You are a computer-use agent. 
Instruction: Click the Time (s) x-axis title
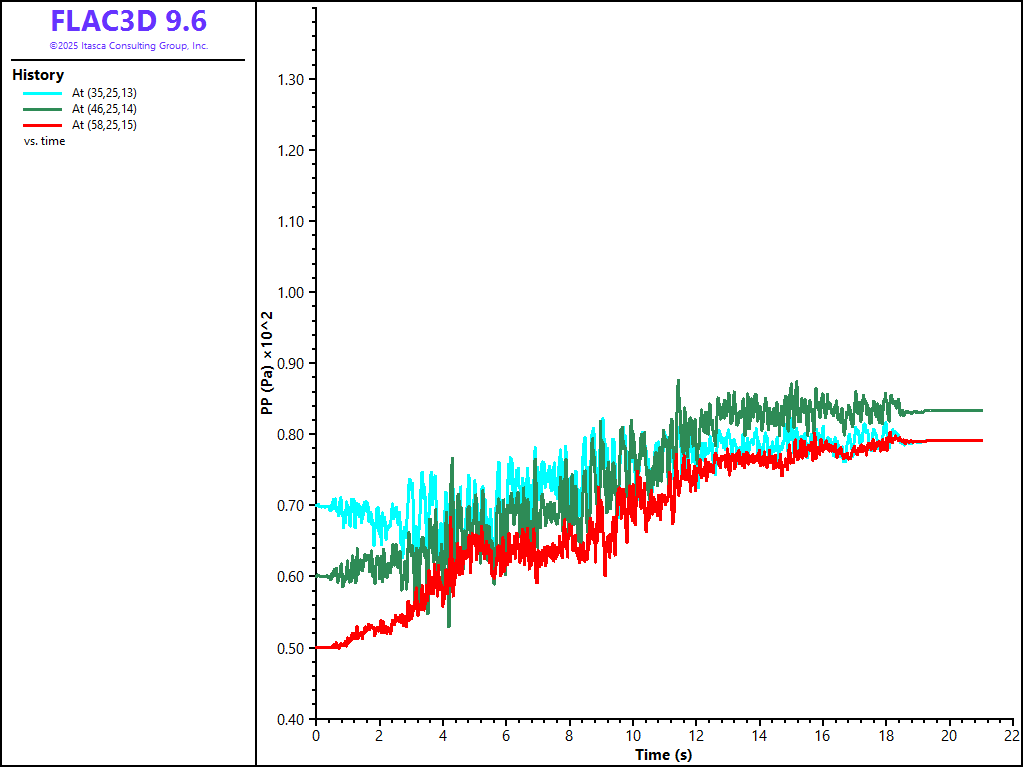point(663,755)
